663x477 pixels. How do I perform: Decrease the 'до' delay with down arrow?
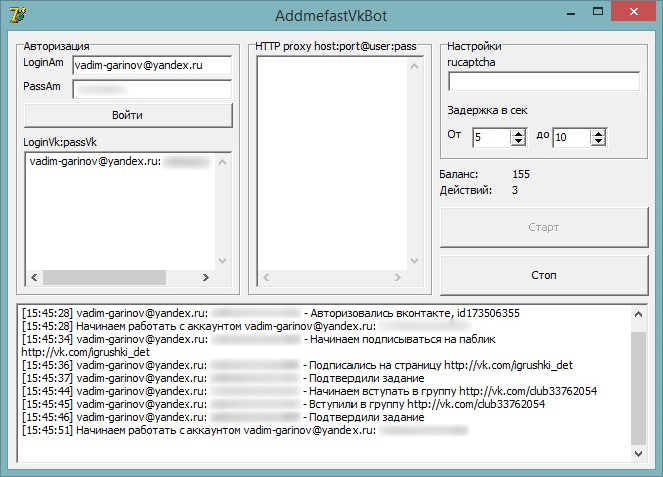tap(598, 142)
